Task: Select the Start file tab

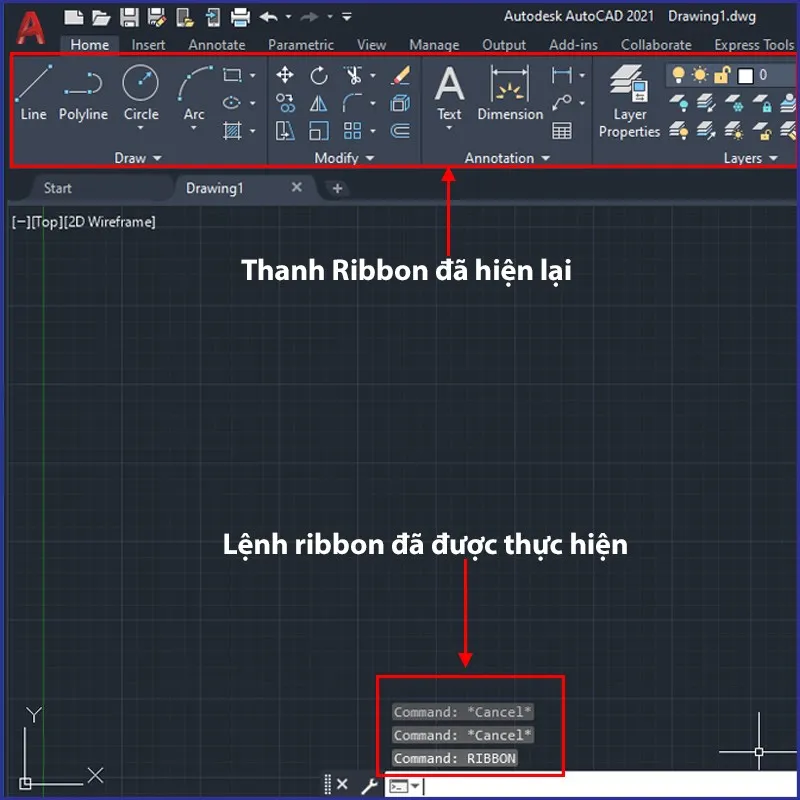Action: pos(57,188)
